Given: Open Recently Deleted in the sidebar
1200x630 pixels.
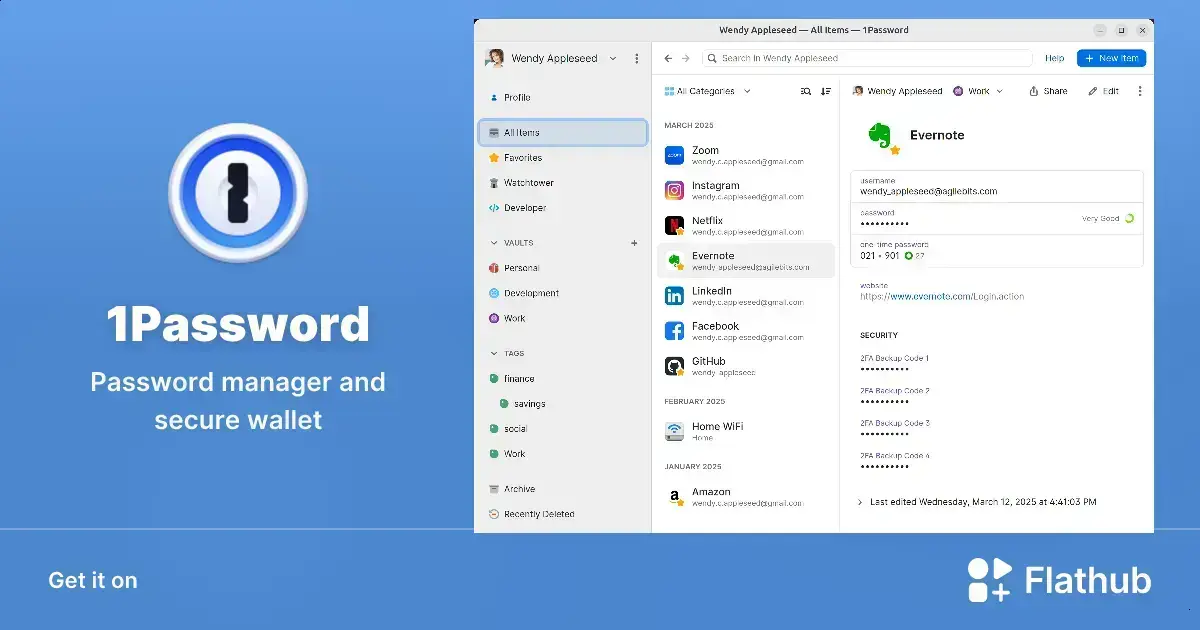Looking at the screenshot, I should point(563,514).
